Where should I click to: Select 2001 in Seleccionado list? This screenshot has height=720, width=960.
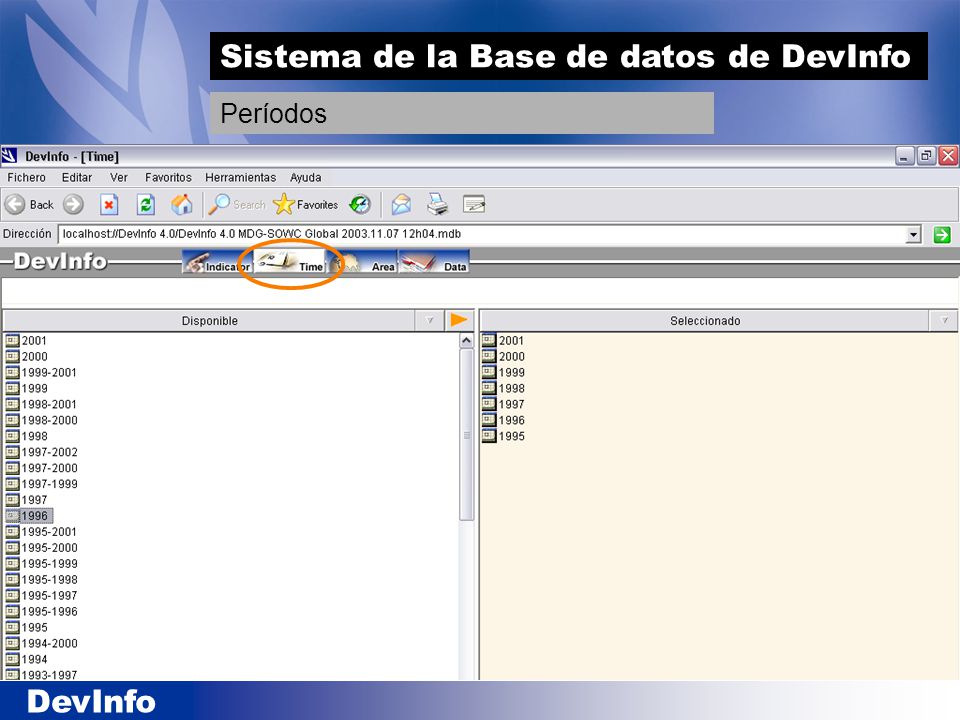[x=503, y=340]
